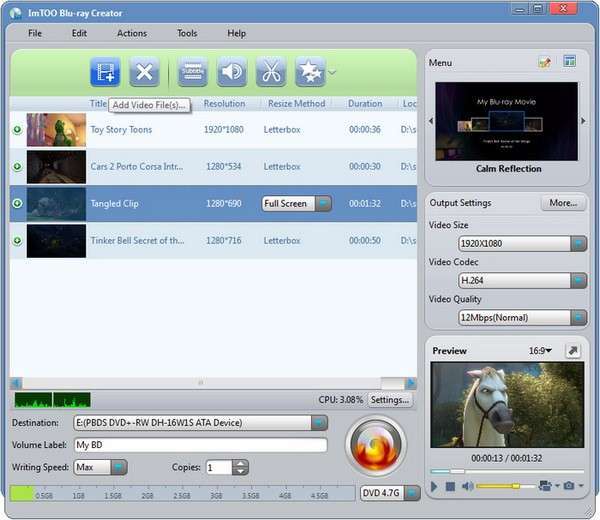The image size is (600, 520).
Task: Expand the Full Screen resize method dropdown
Action: point(323,204)
